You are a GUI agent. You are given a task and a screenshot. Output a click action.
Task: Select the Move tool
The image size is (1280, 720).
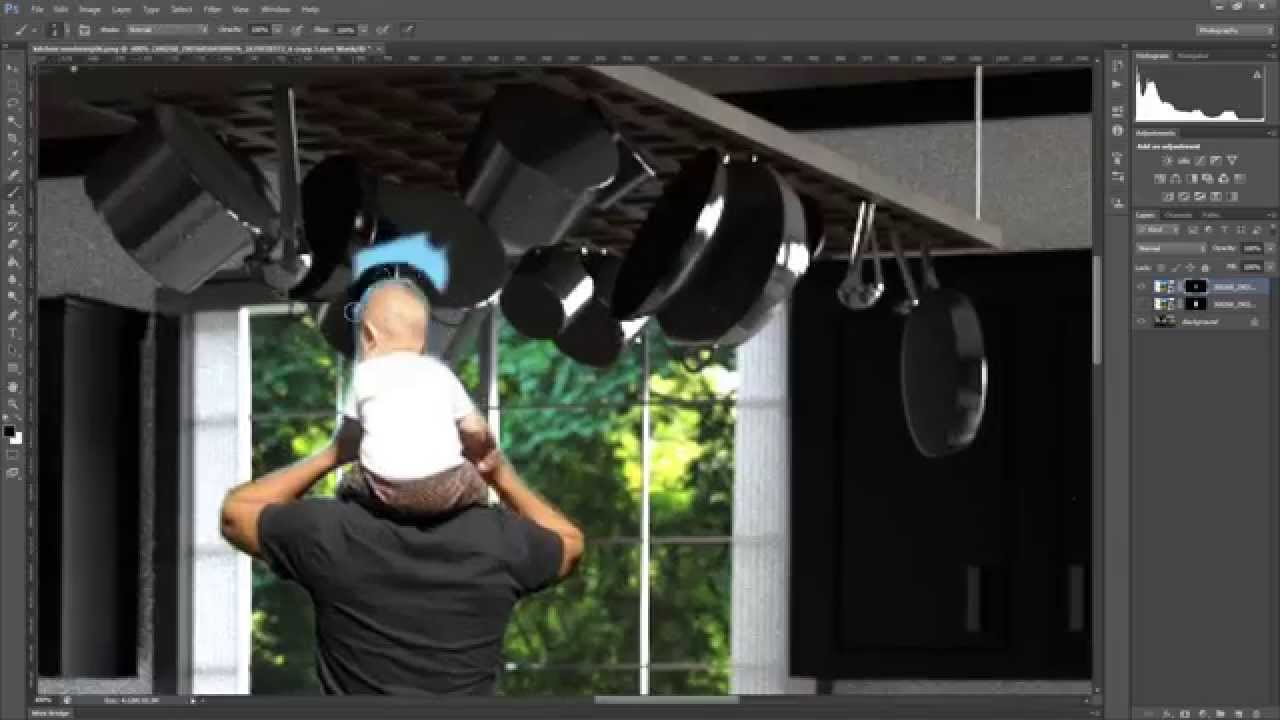pyautogui.click(x=13, y=67)
